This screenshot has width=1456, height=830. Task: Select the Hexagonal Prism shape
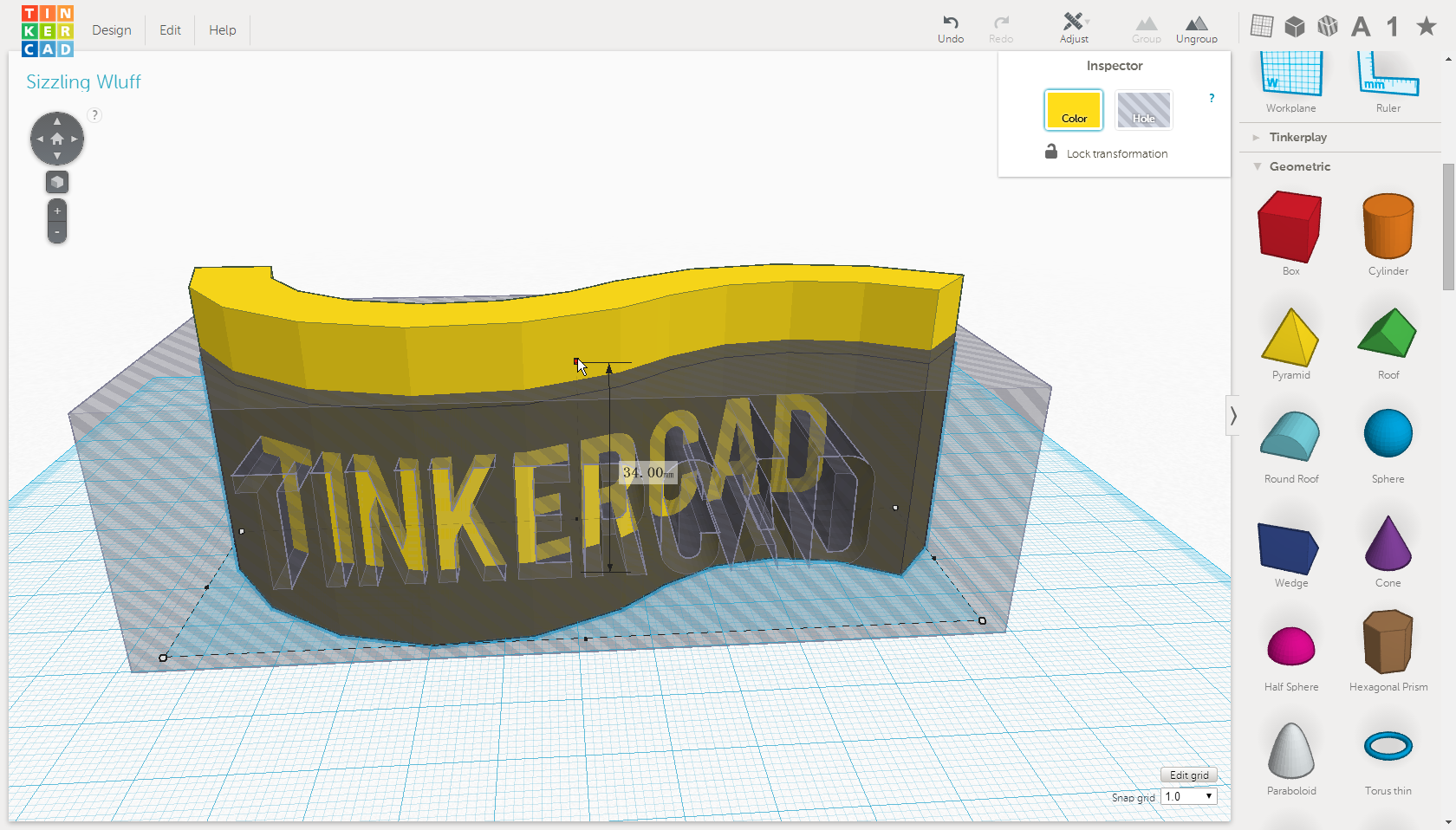(x=1388, y=643)
